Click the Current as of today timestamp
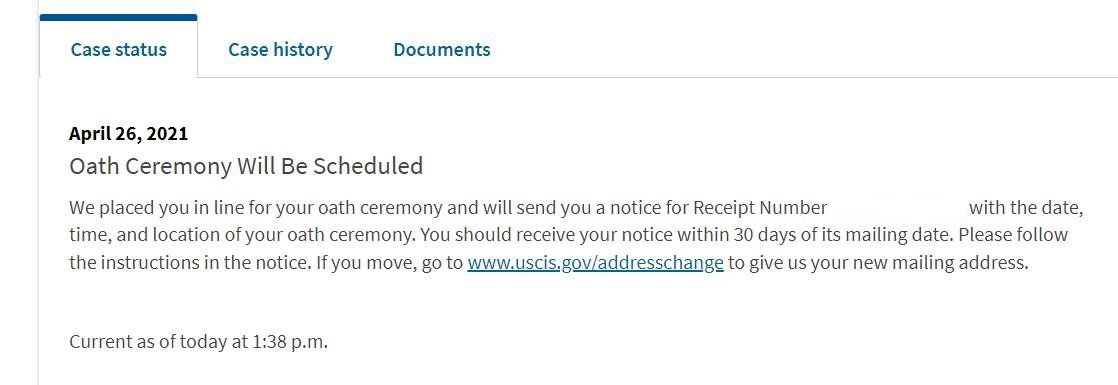 click(198, 342)
